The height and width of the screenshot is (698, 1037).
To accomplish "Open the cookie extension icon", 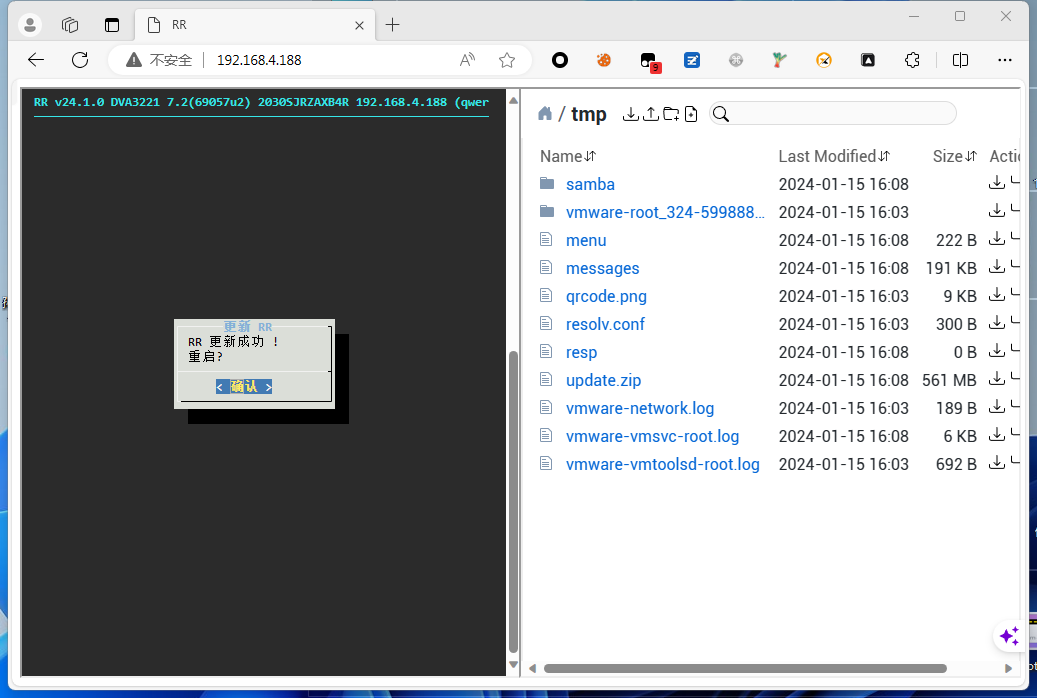I will coord(604,60).
